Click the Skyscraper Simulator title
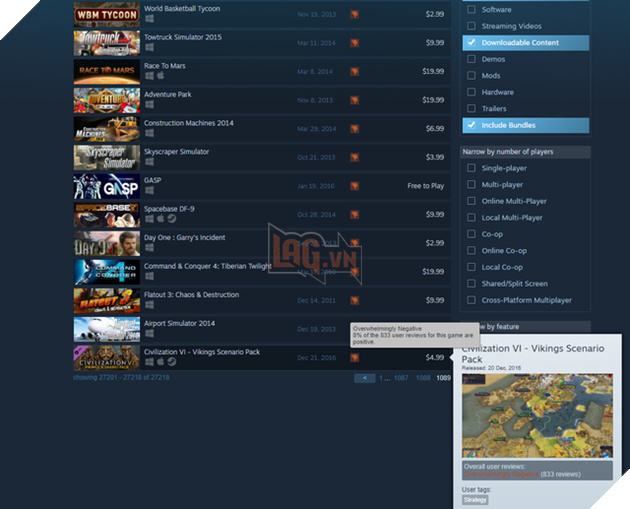The image size is (630, 509). (x=176, y=152)
